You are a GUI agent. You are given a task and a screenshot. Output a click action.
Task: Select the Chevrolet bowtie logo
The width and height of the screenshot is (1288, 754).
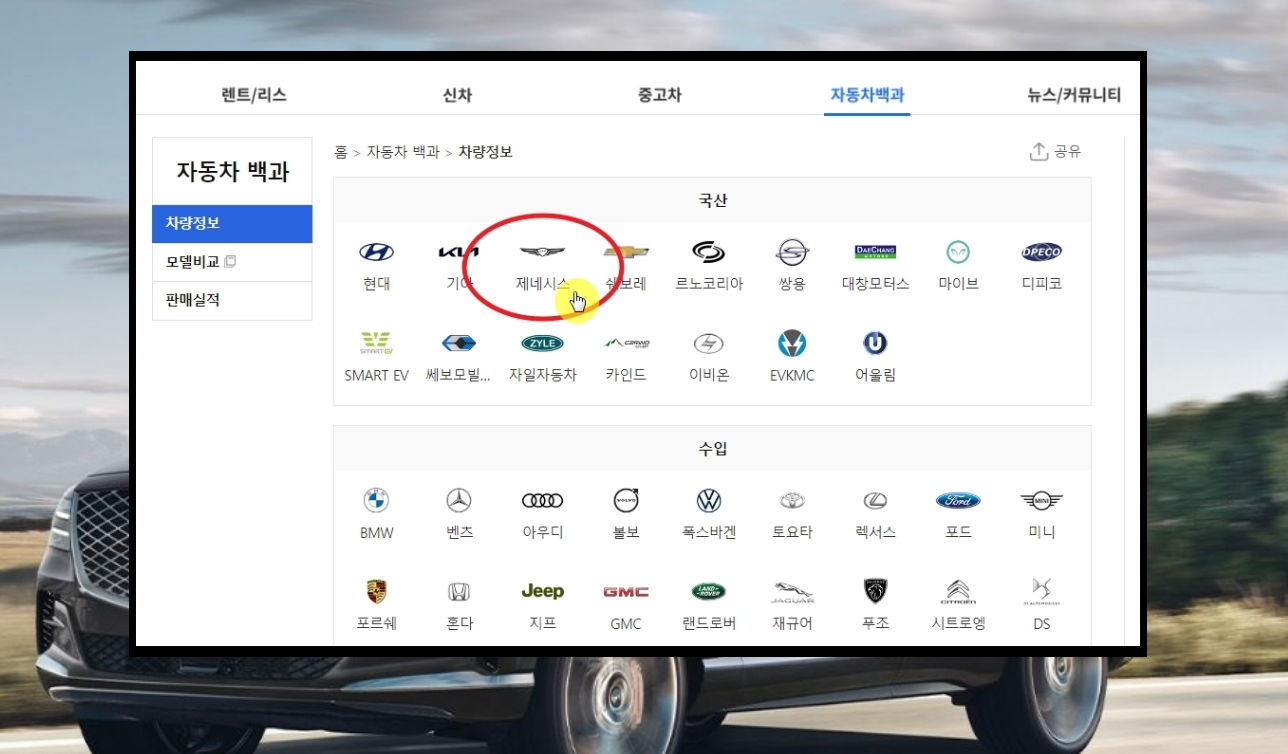[x=626, y=252]
